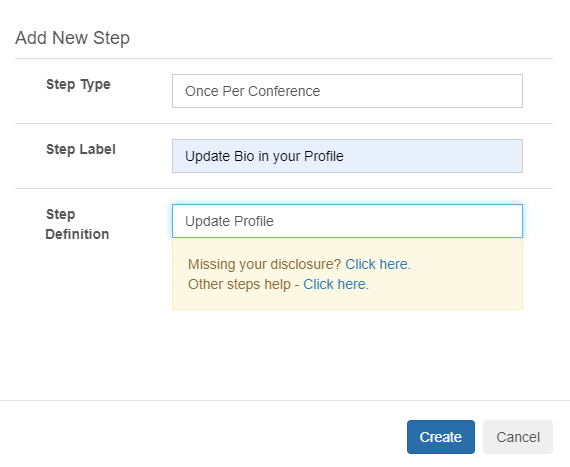The width and height of the screenshot is (570, 467).
Task: Open the Step Type dropdown
Action: (347, 91)
